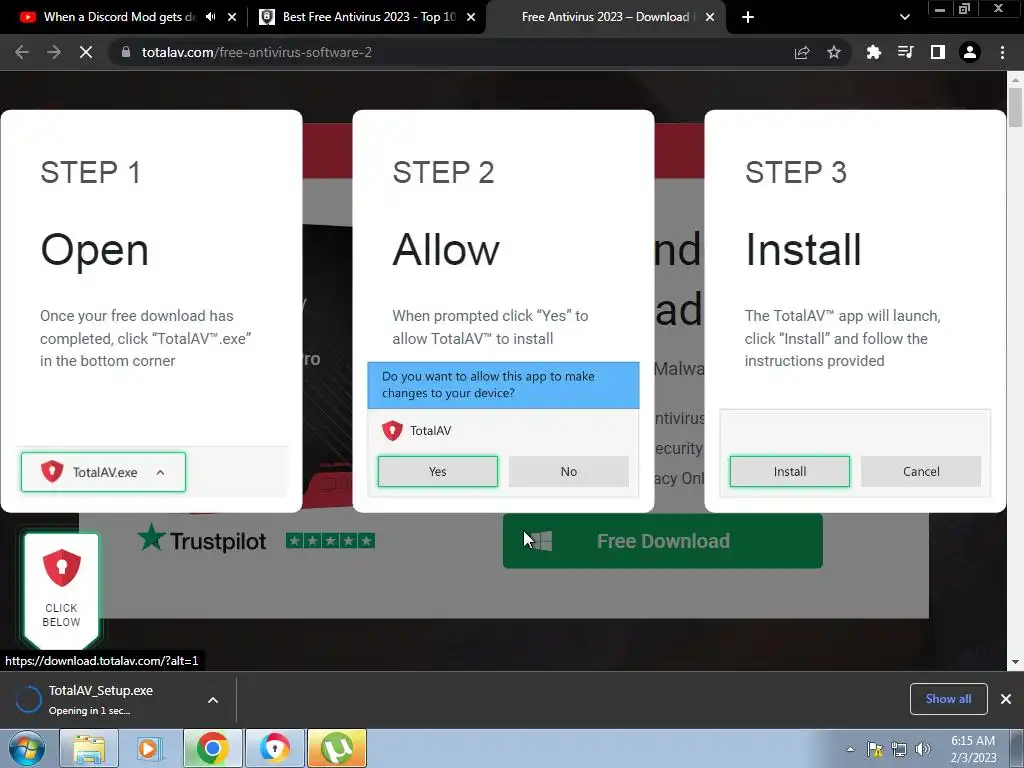Click the TotalAV.exe example in Step 1
Image resolution: width=1024 pixels, height=768 pixels.
[x=103, y=472]
